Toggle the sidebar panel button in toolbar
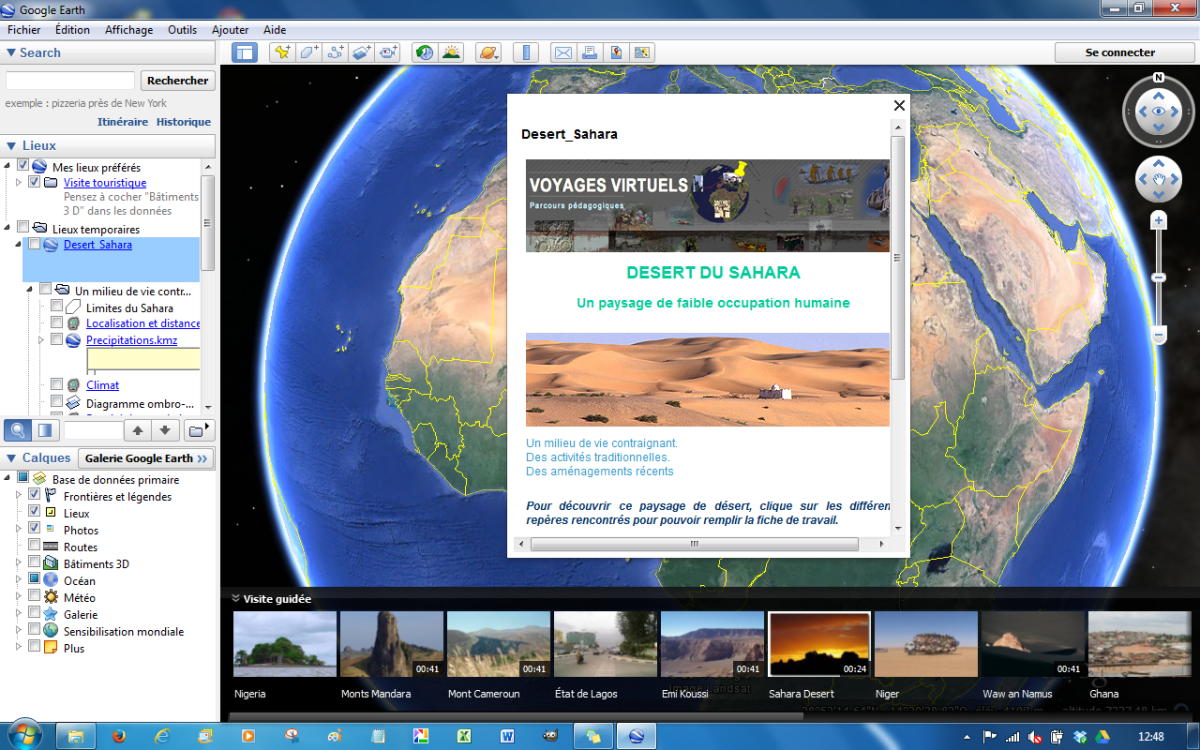The width and height of the screenshot is (1200, 750). coord(245,53)
